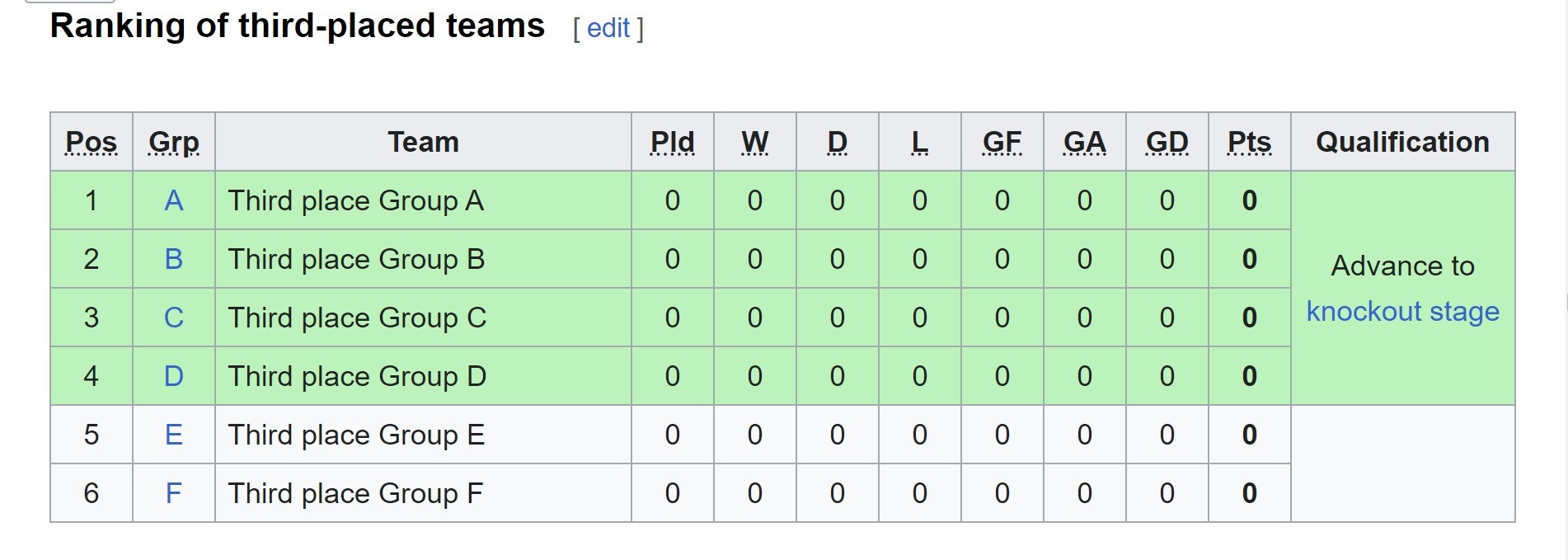
Task: Open the Group E link
Action: (173, 435)
